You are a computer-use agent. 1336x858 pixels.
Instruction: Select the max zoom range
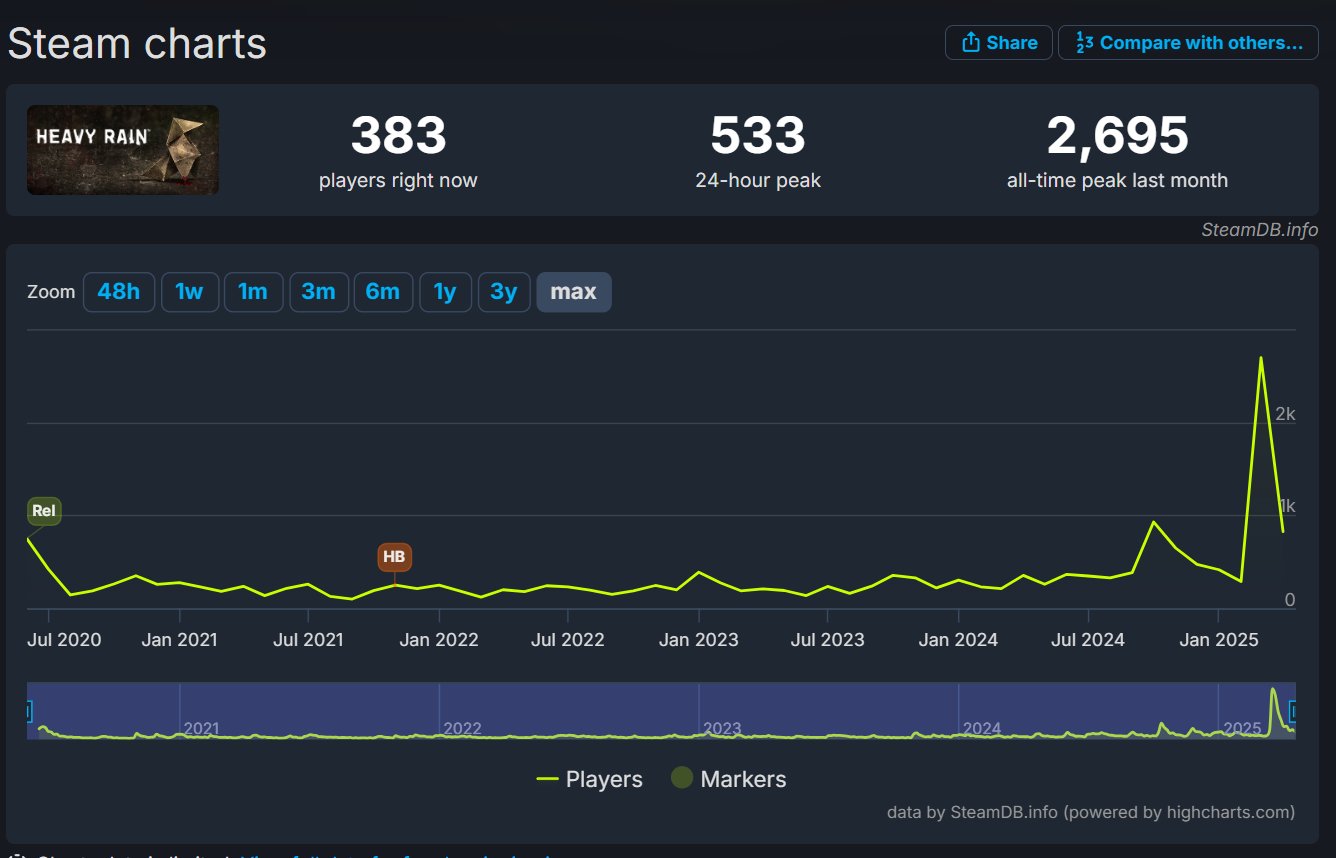[x=574, y=292]
